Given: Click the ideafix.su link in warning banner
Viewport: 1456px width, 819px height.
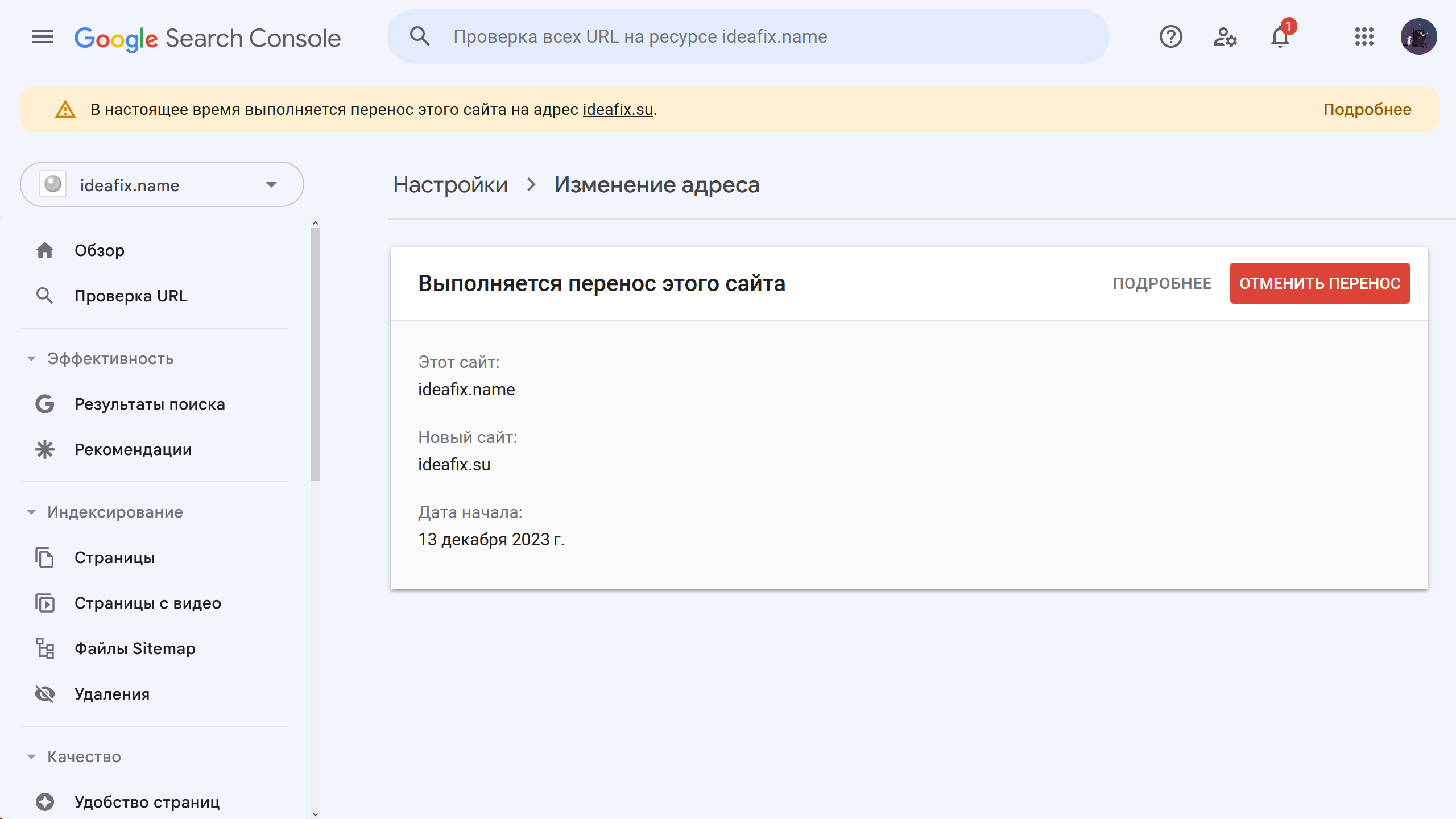Looking at the screenshot, I should [618, 110].
